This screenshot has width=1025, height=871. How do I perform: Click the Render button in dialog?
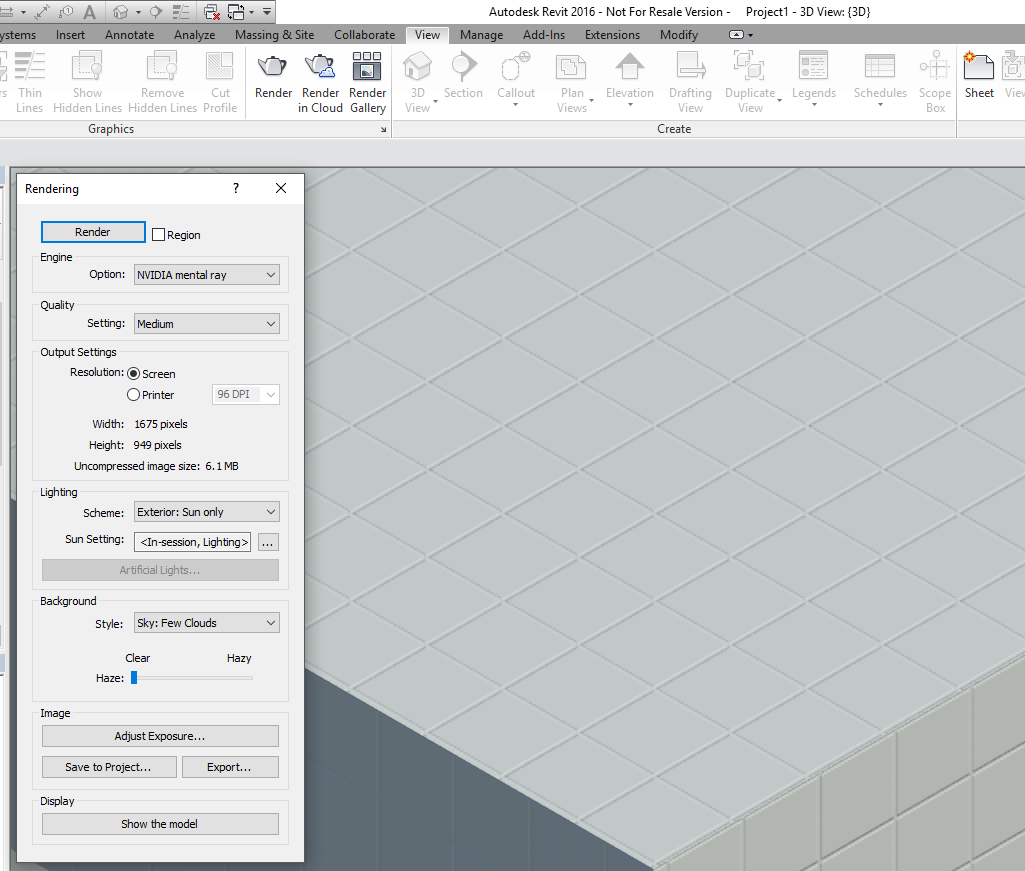pos(93,232)
